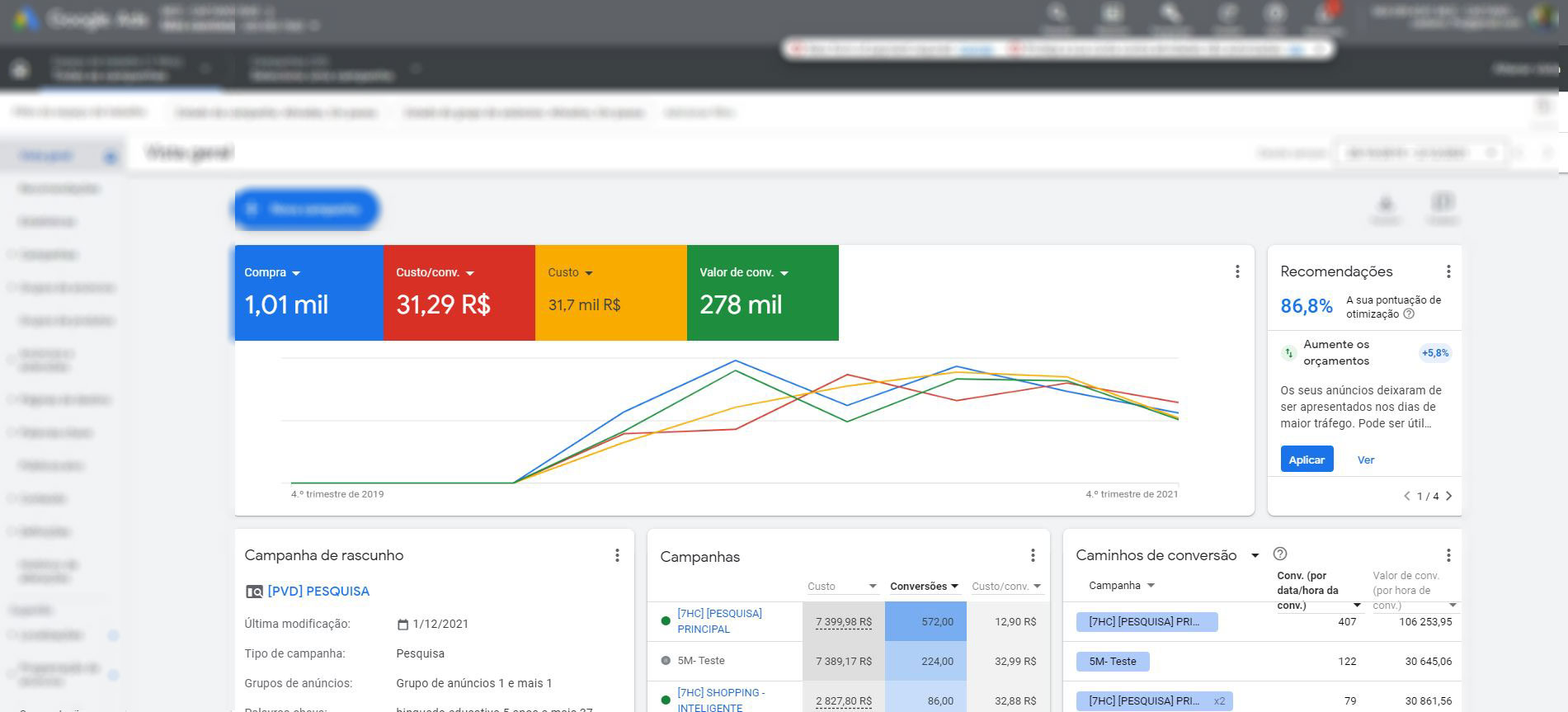
Task: Expand the Custo/conv. metric dropdown
Action: point(470,273)
